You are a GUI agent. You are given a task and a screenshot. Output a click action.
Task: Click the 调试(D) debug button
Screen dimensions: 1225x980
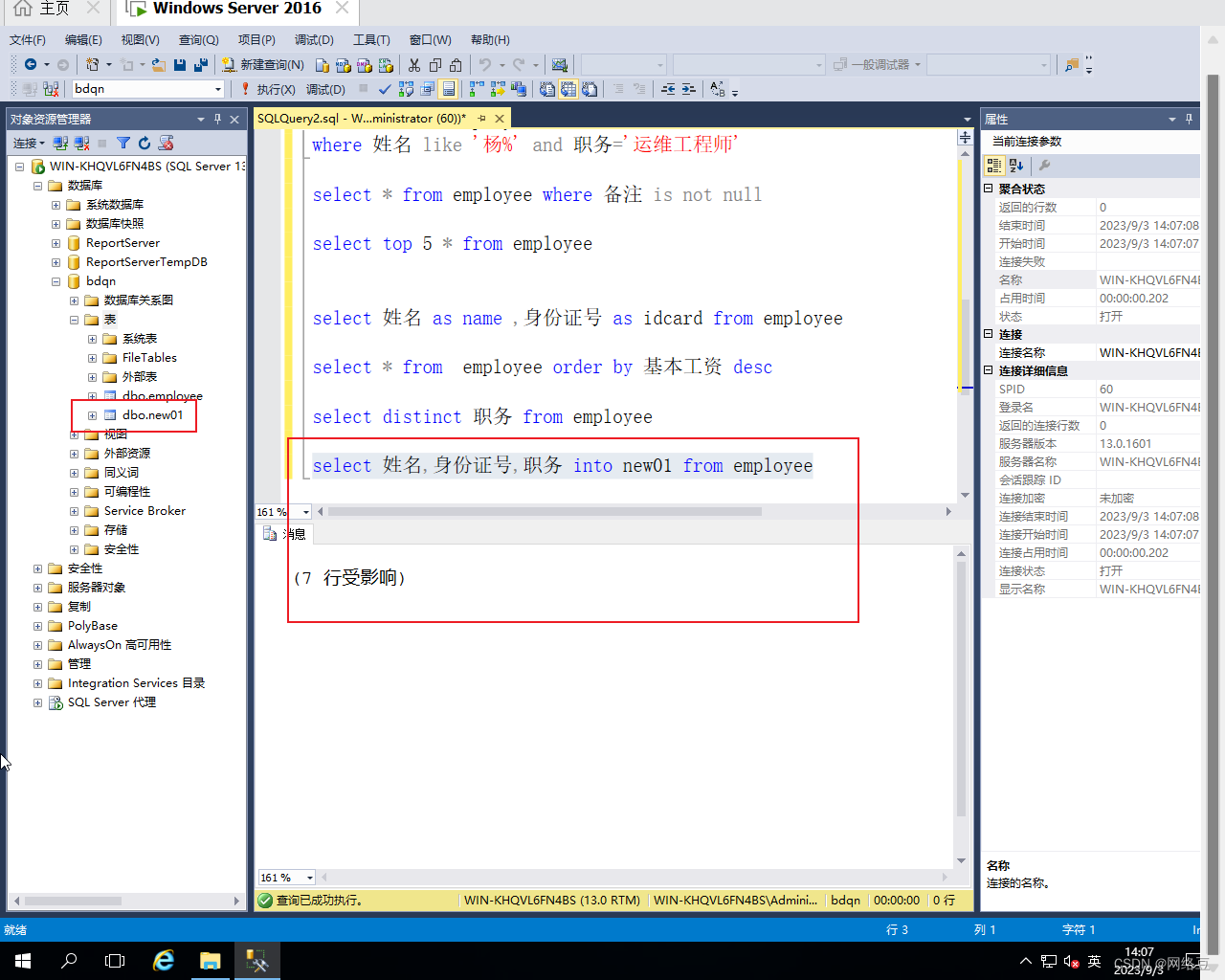click(325, 89)
